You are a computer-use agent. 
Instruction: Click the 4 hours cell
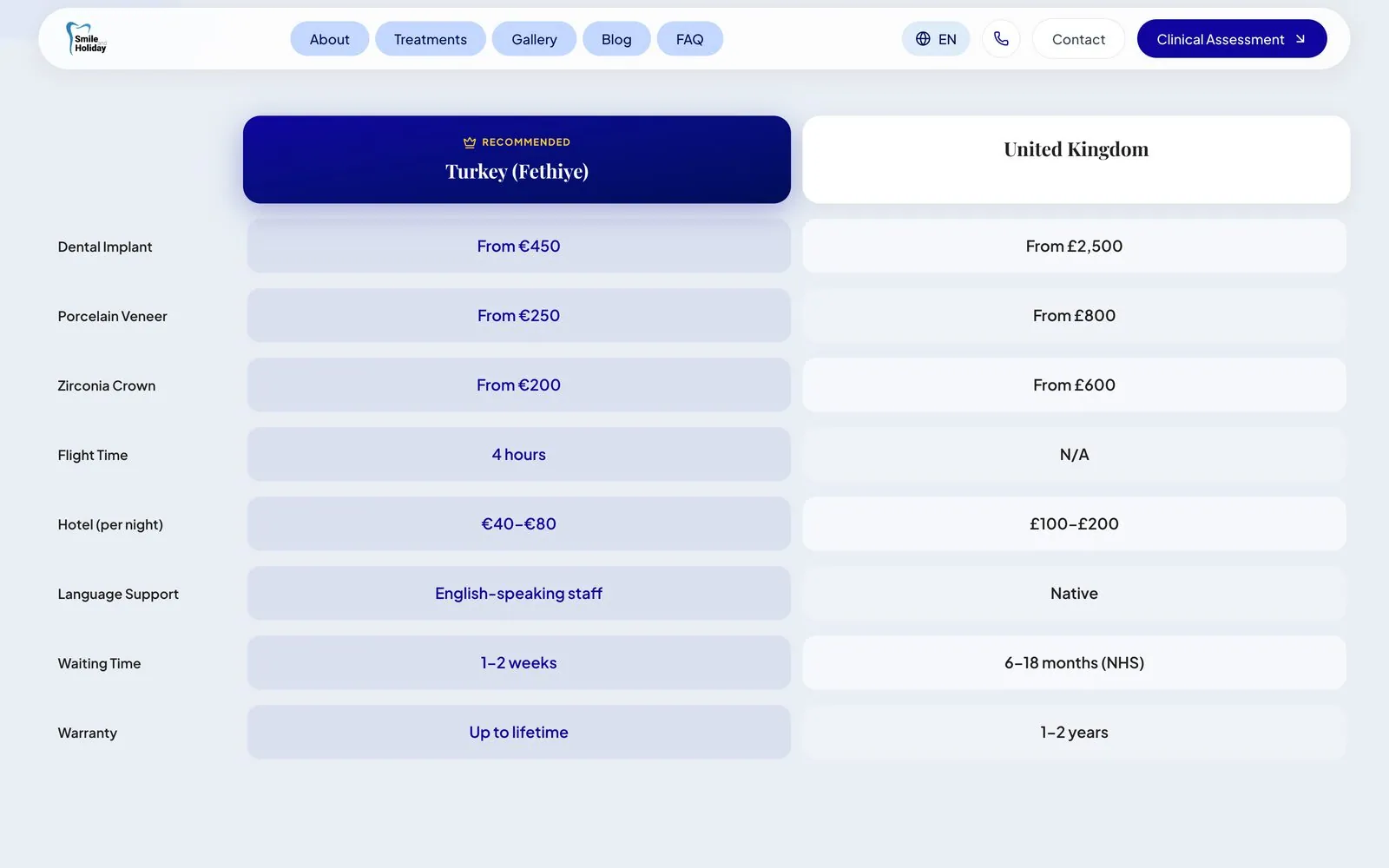519,454
